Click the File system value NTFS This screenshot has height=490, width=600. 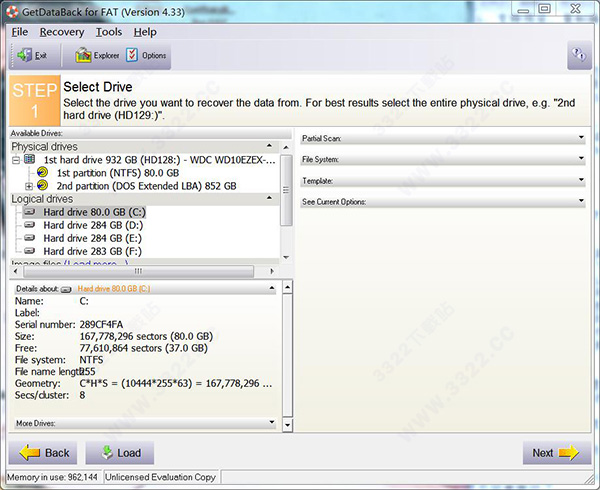coord(91,360)
